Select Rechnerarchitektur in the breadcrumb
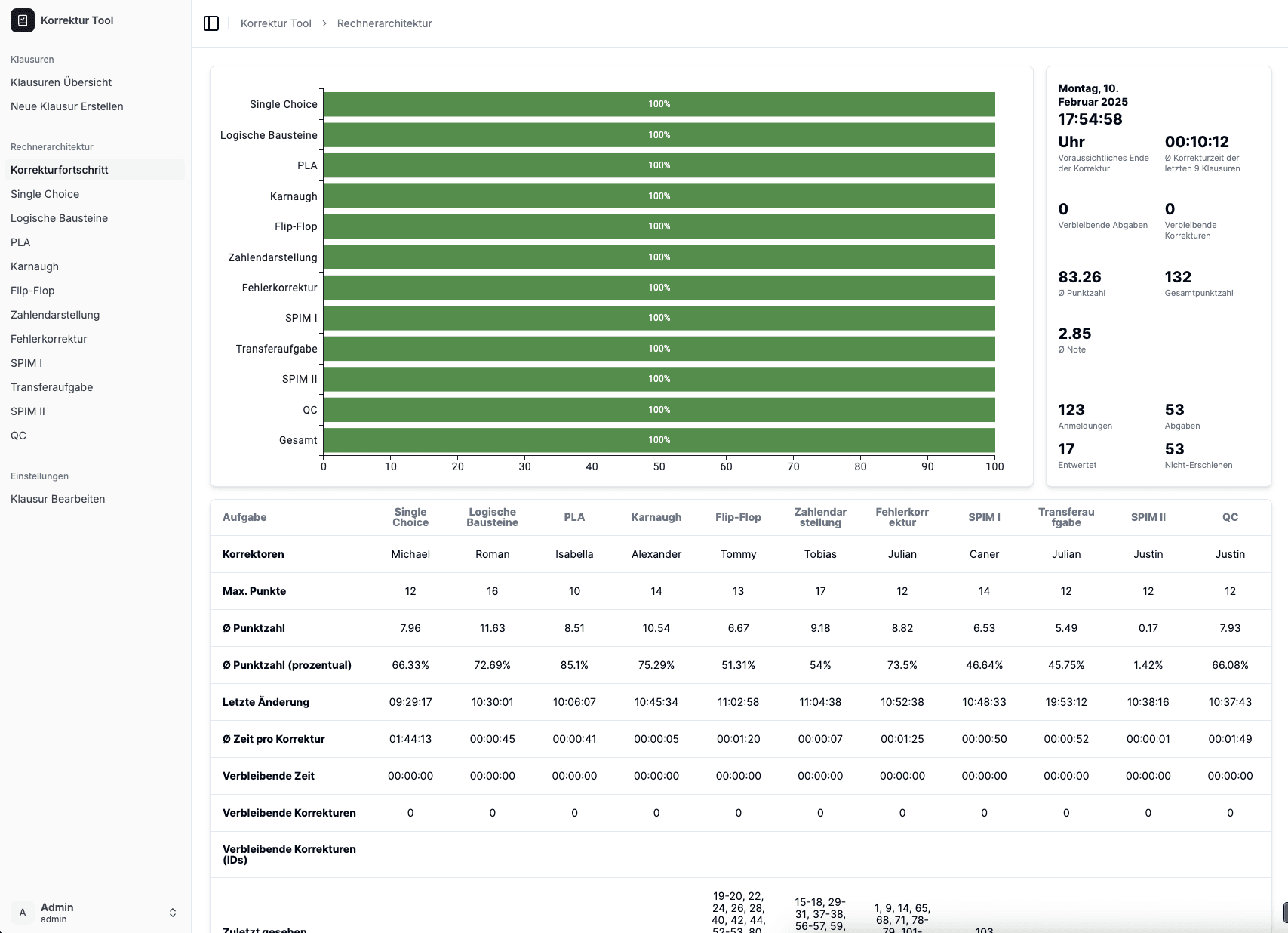This screenshot has width=1288, height=933. 383,23
